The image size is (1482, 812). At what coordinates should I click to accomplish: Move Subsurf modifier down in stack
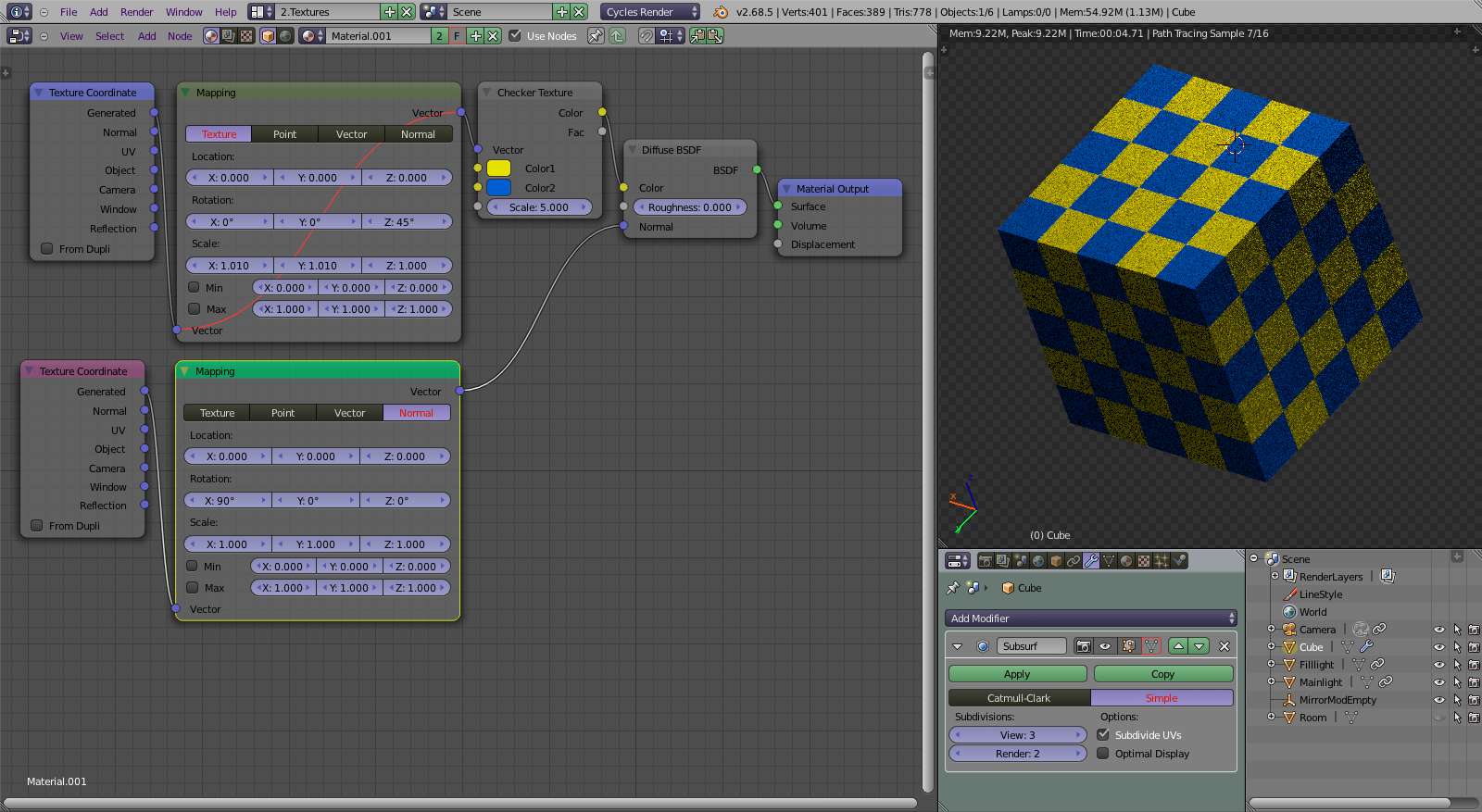[x=1199, y=646]
